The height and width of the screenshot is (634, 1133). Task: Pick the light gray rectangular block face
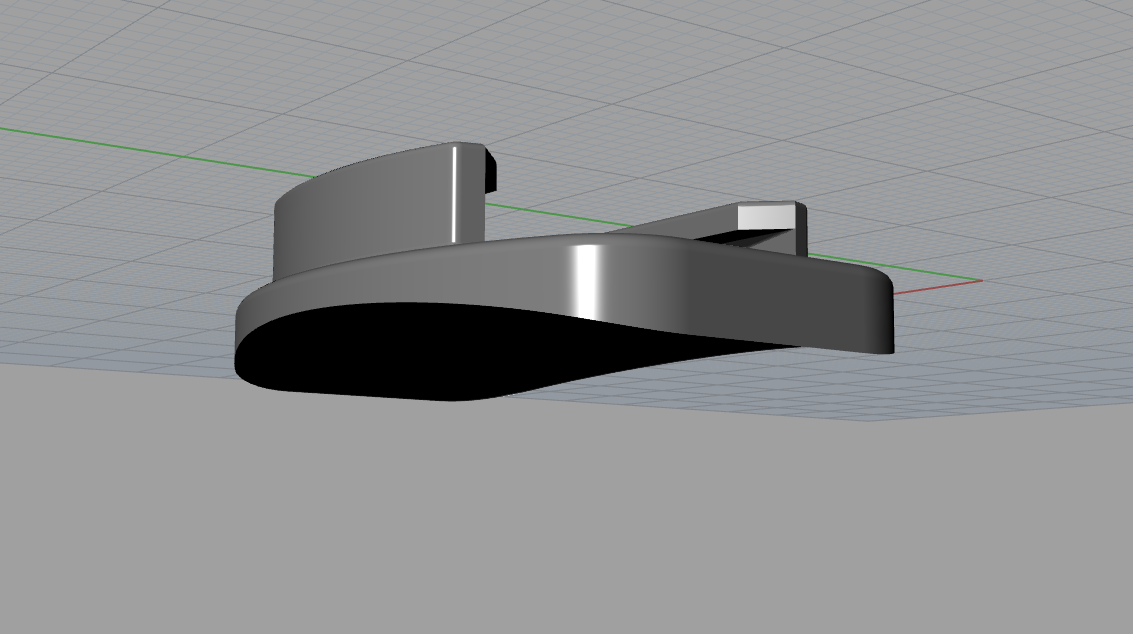click(x=765, y=217)
